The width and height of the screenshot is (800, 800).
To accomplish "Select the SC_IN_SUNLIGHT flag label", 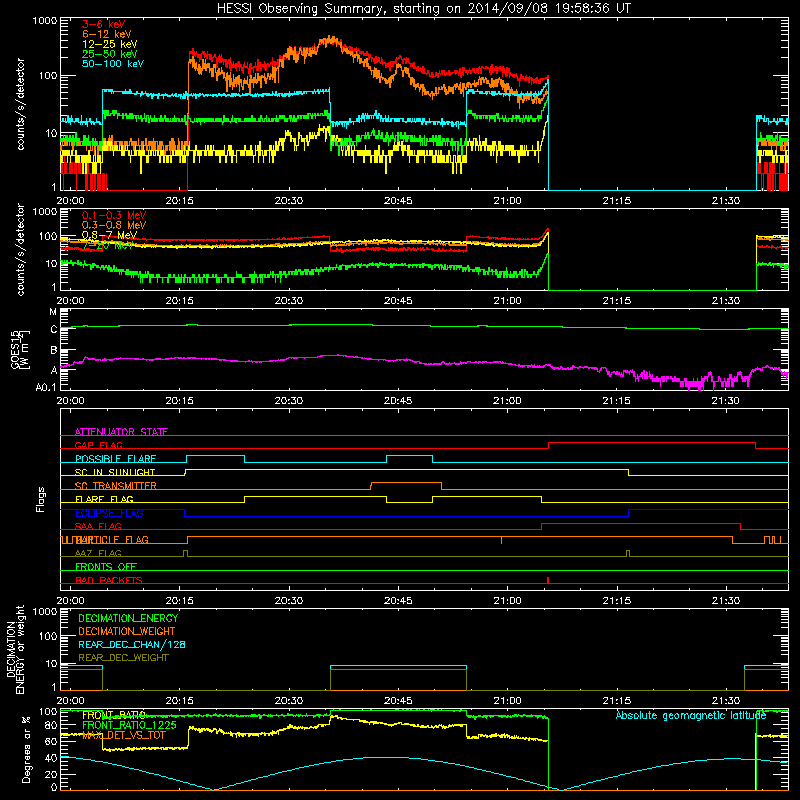I will pyautogui.click(x=115, y=472).
